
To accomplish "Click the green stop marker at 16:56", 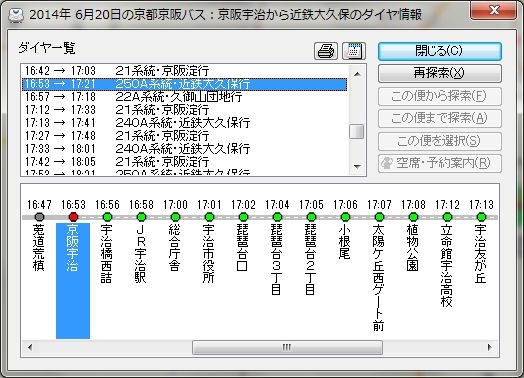I will pos(107,217).
